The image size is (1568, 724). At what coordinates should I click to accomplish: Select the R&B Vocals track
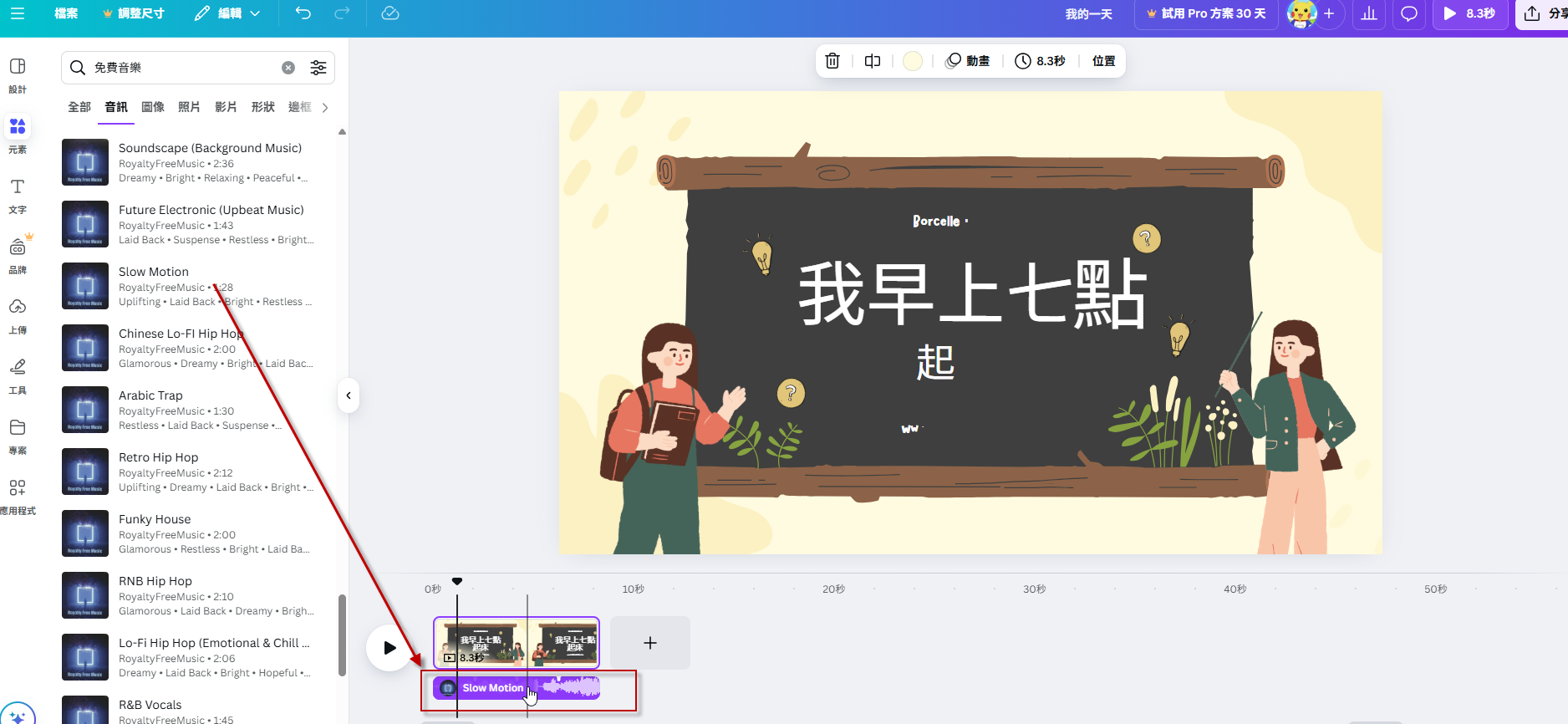click(189, 711)
